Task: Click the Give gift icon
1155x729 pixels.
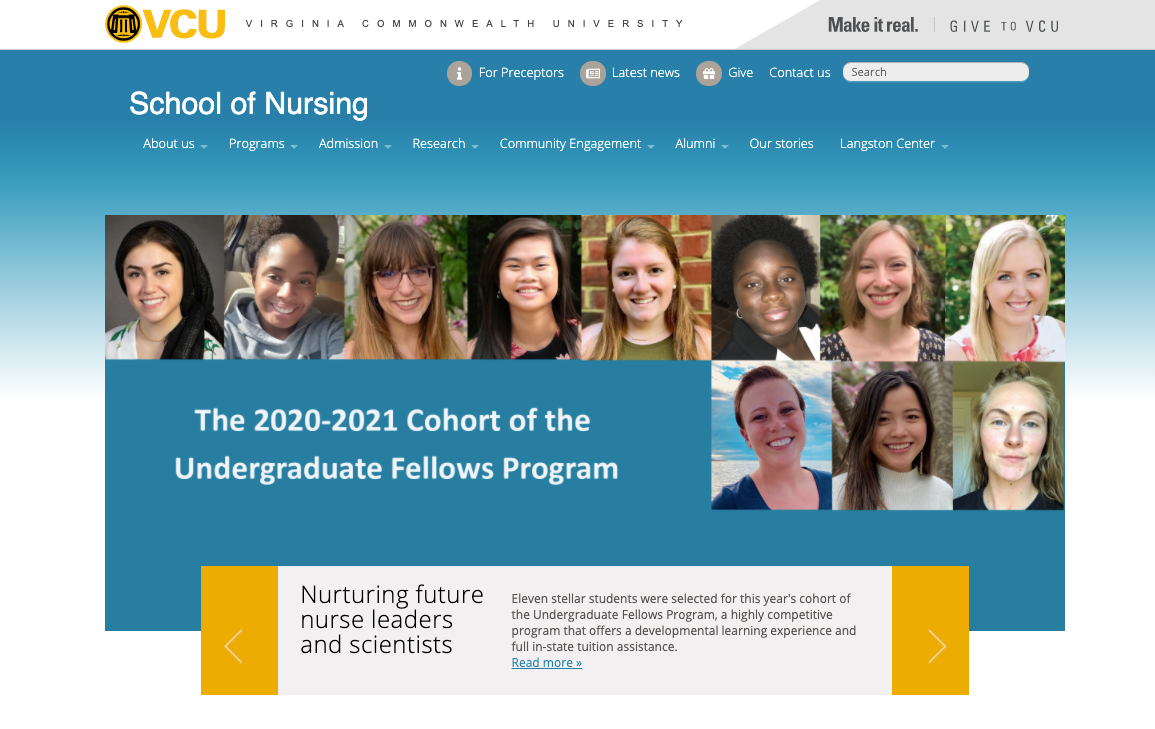Action: (709, 73)
